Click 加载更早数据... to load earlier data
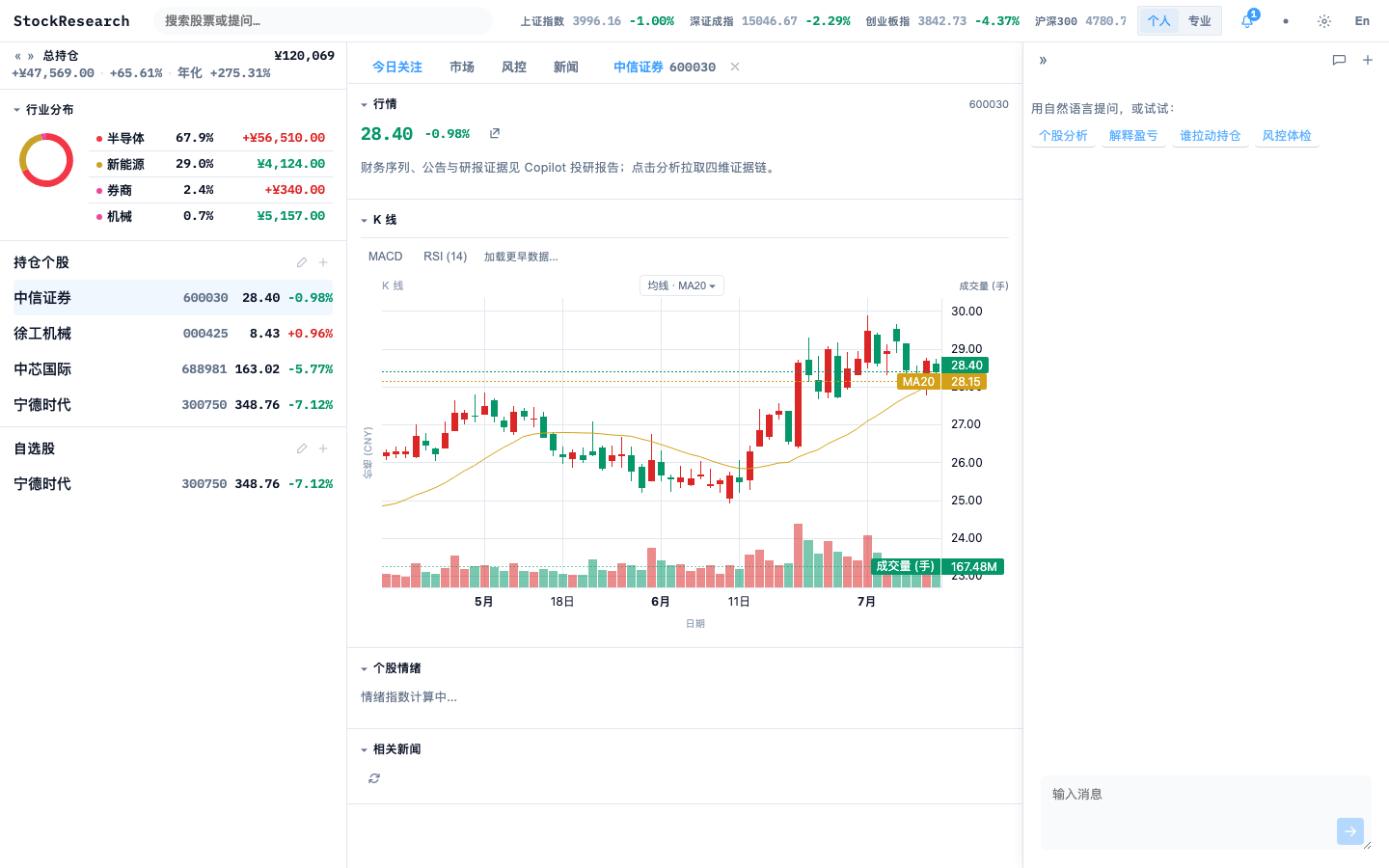The height and width of the screenshot is (868, 1389). (521, 257)
